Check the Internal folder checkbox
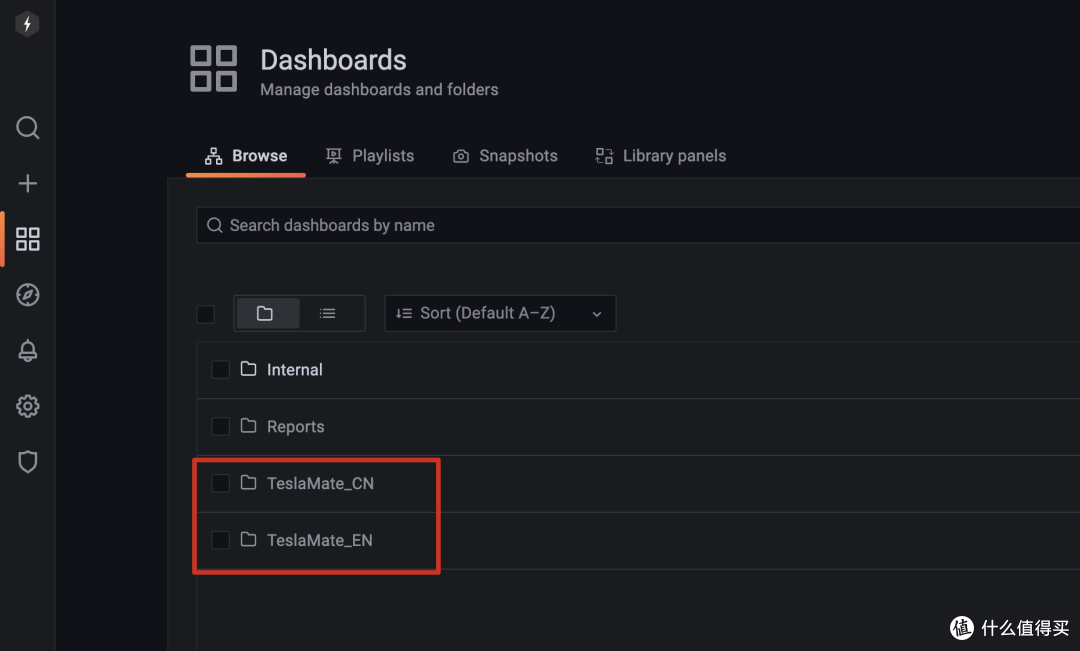 pyautogui.click(x=220, y=370)
